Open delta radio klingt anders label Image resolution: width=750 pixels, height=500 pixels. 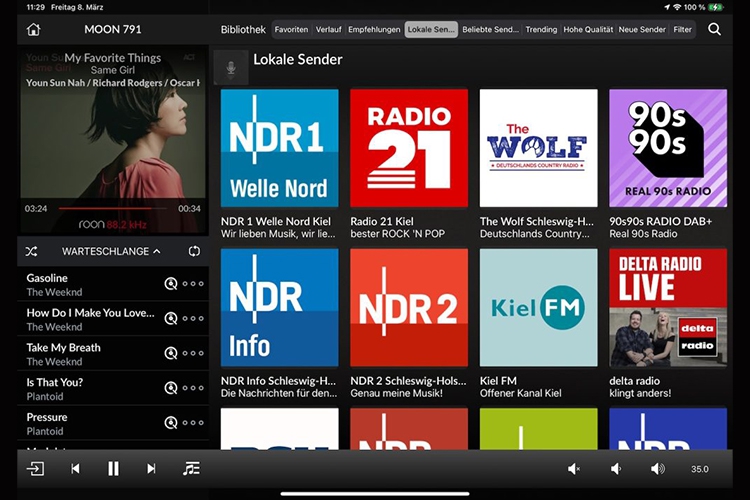[x=640, y=387]
